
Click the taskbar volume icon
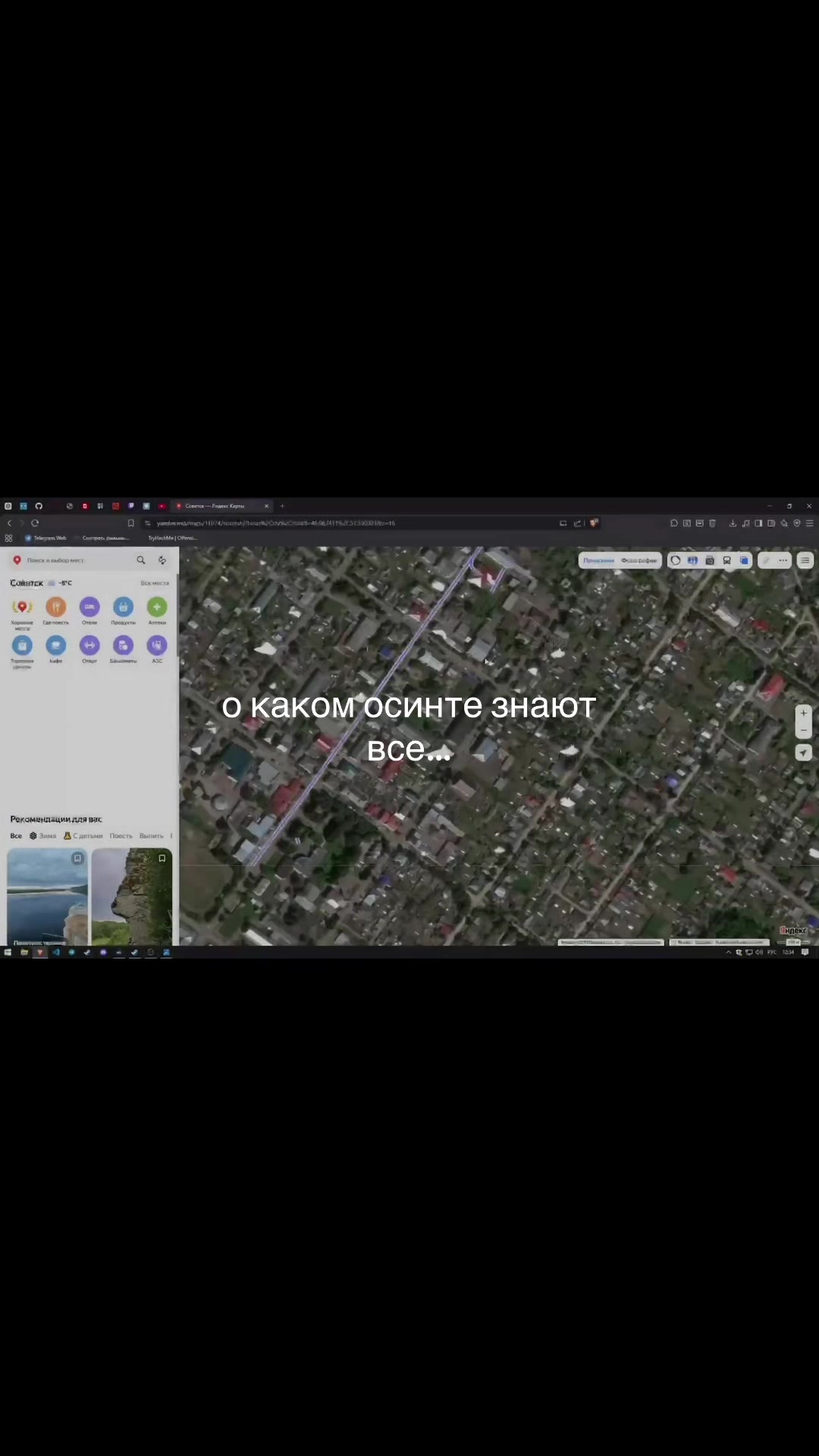click(x=759, y=952)
